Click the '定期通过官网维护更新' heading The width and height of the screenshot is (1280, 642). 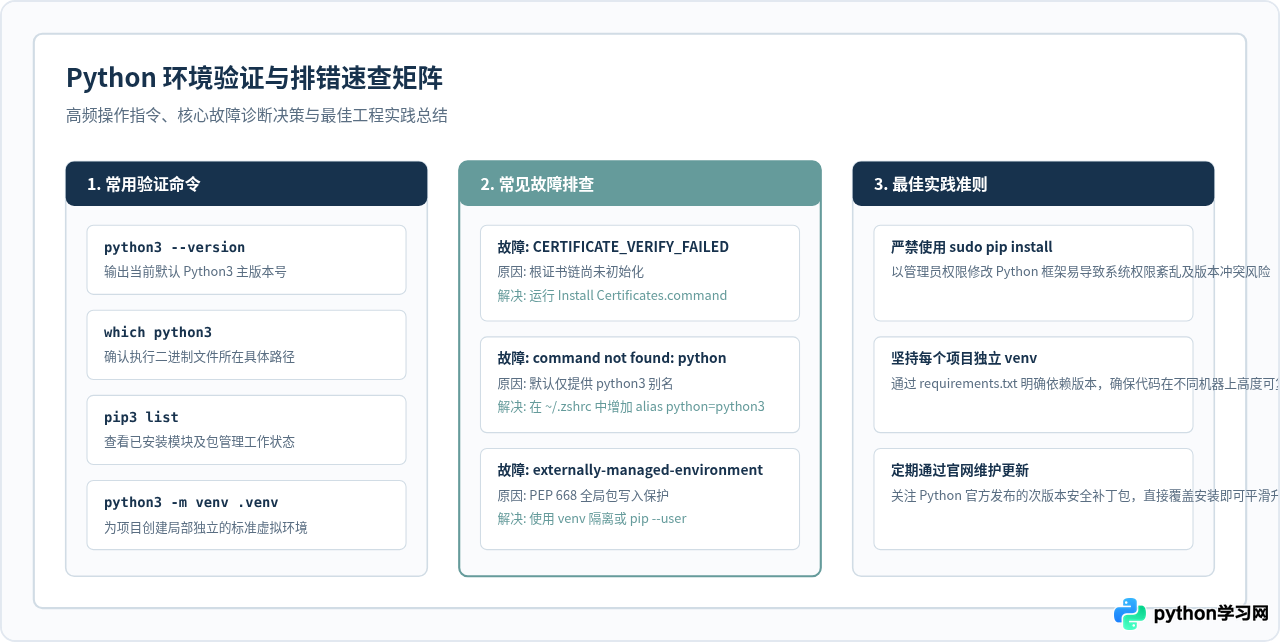pos(959,470)
